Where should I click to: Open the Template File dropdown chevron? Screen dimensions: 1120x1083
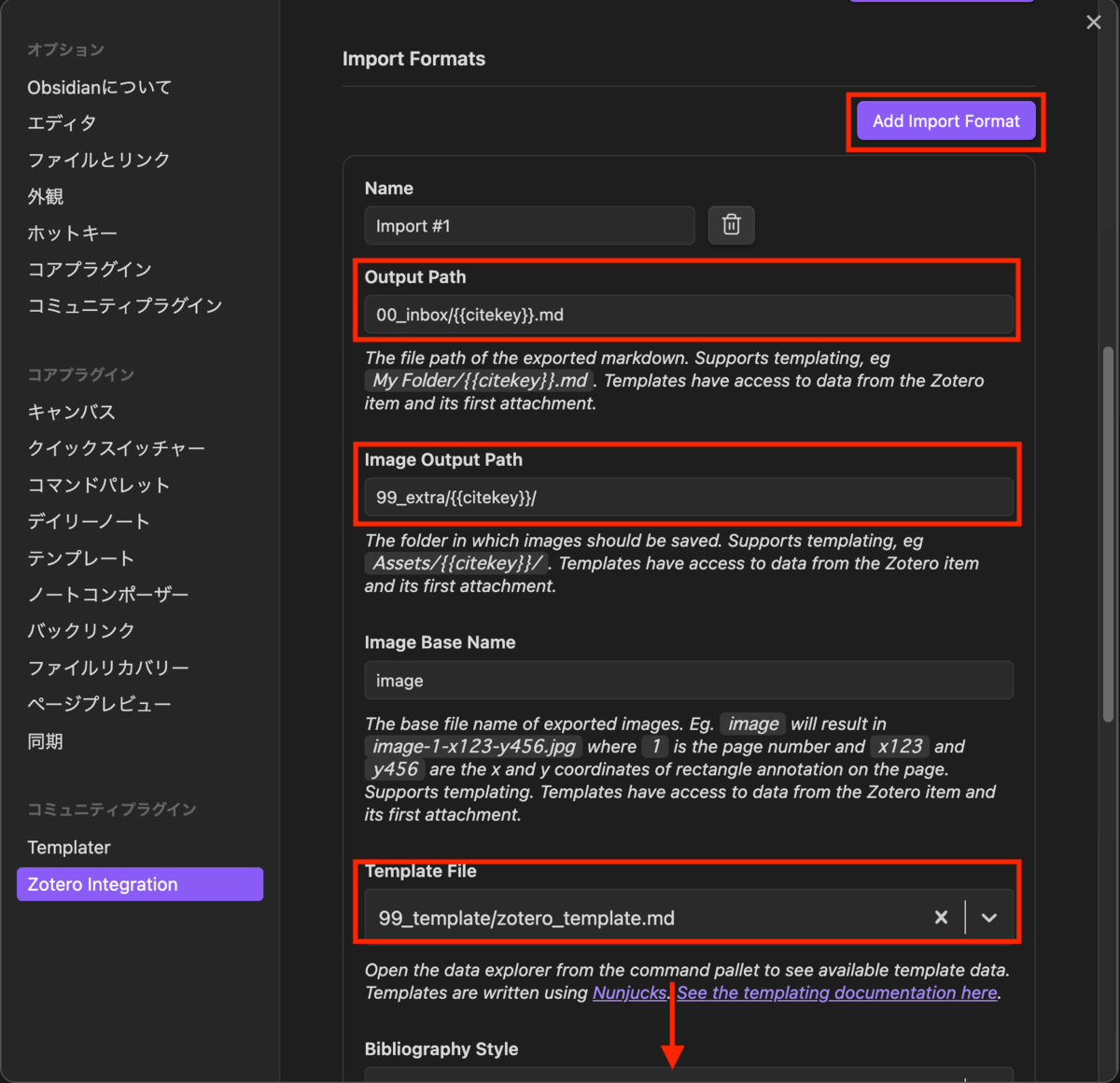pos(988,918)
